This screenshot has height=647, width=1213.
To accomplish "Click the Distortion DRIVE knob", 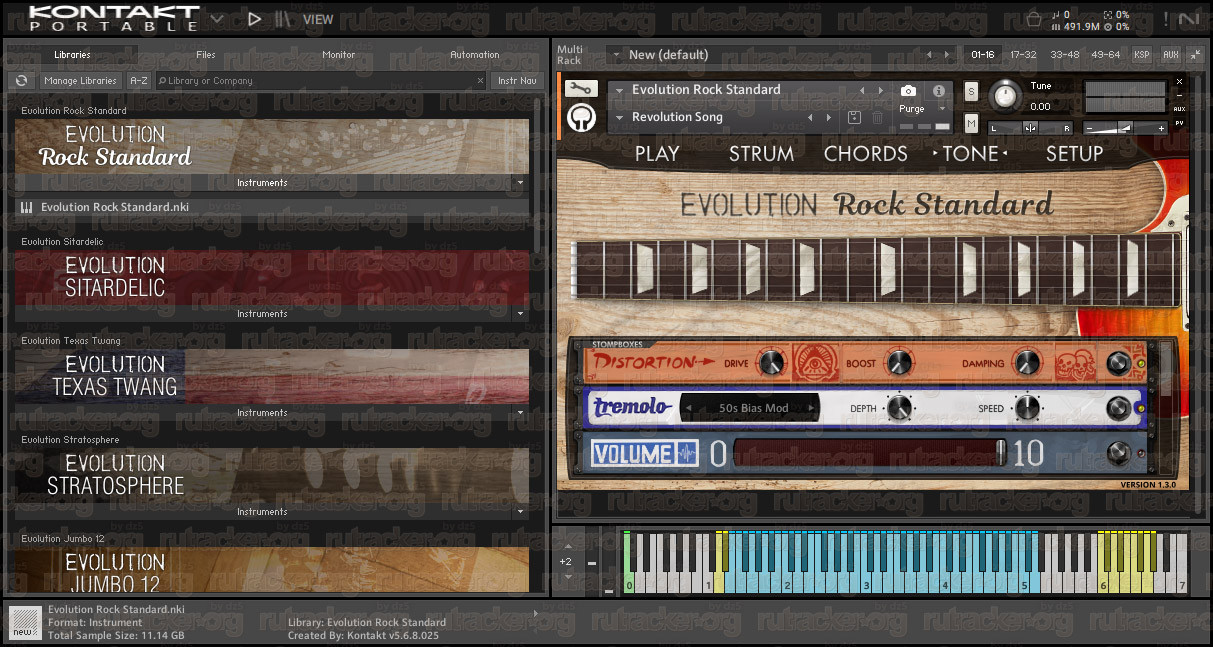I will click(770, 362).
